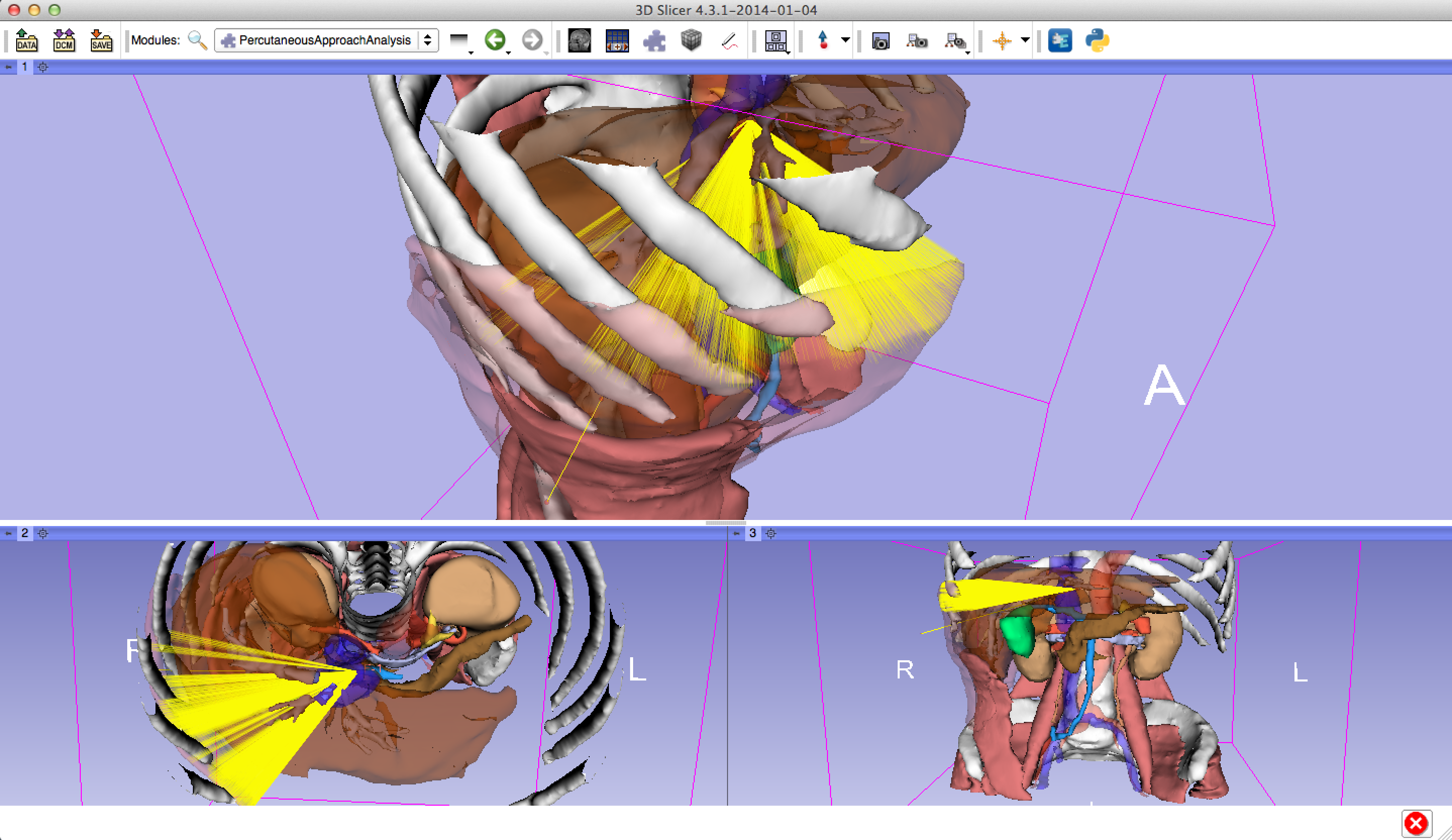Open the Extension Manager blue icon
The height and width of the screenshot is (840, 1452).
click(x=1060, y=40)
